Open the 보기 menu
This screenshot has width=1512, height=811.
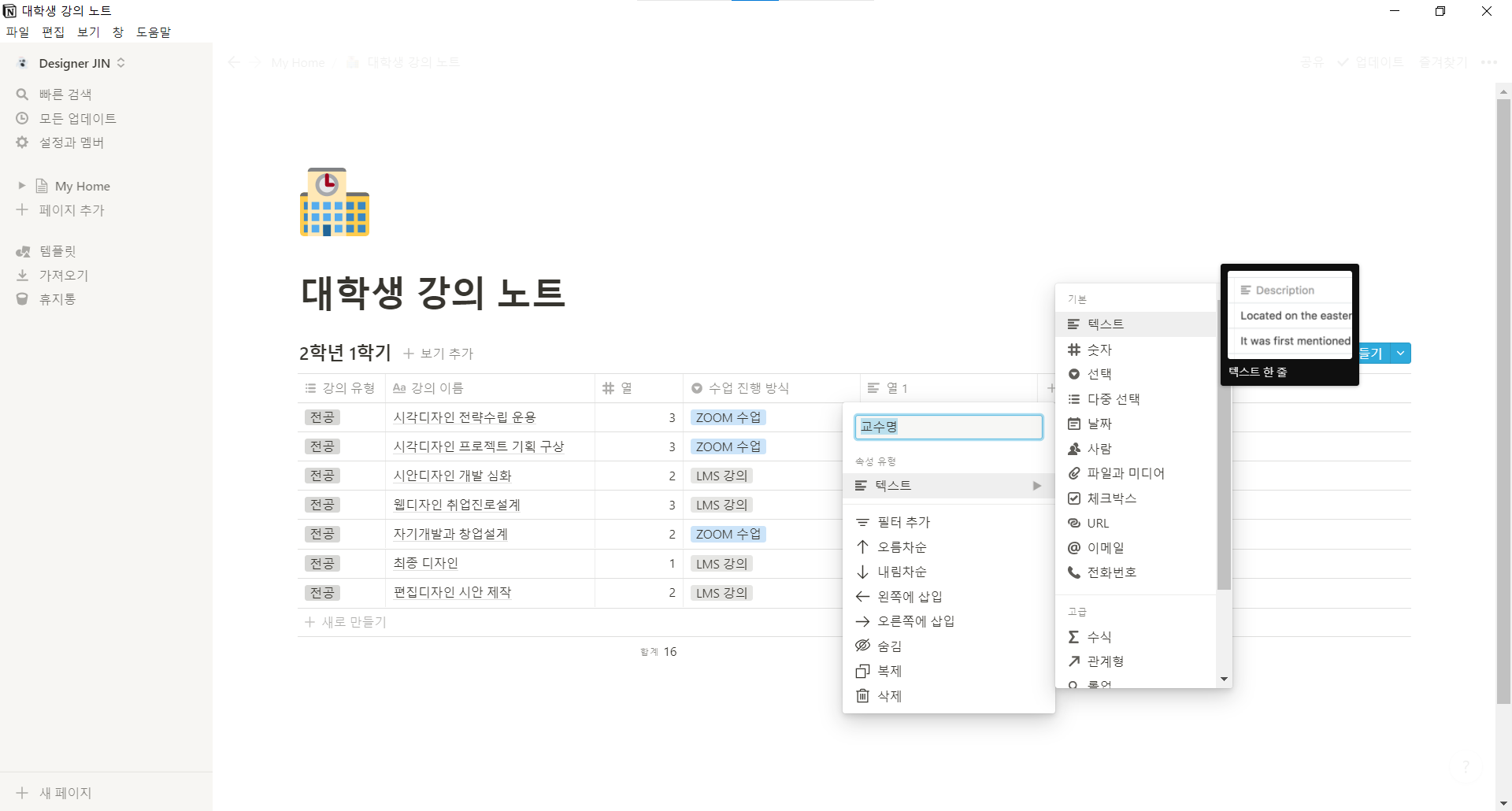pyautogui.click(x=89, y=32)
